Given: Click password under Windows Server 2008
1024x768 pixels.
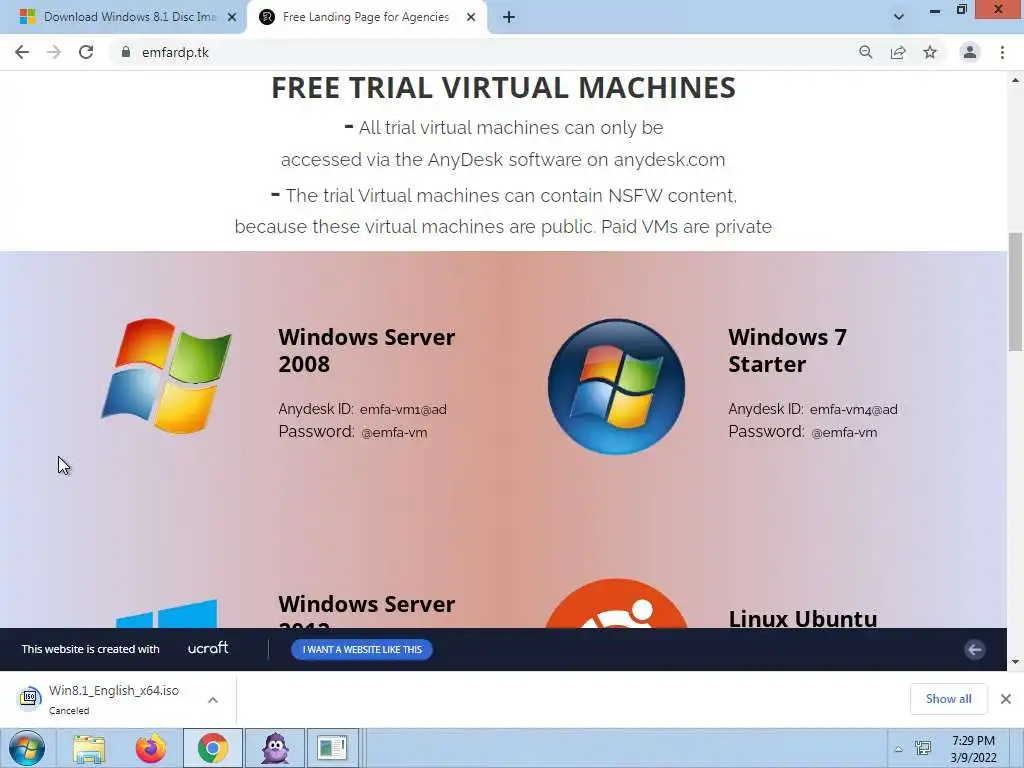Looking at the screenshot, I should pos(394,432).
